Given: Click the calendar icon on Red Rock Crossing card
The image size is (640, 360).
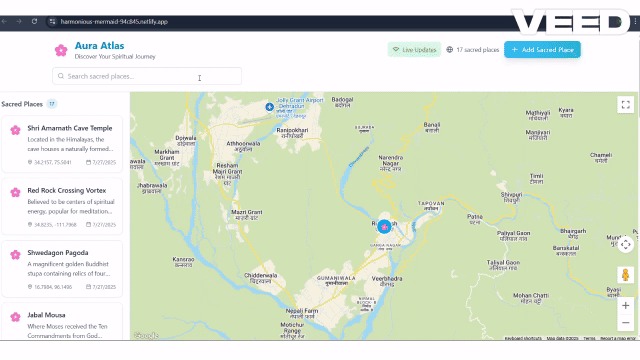Looking at the screenshot, I should tap(88, 224).
